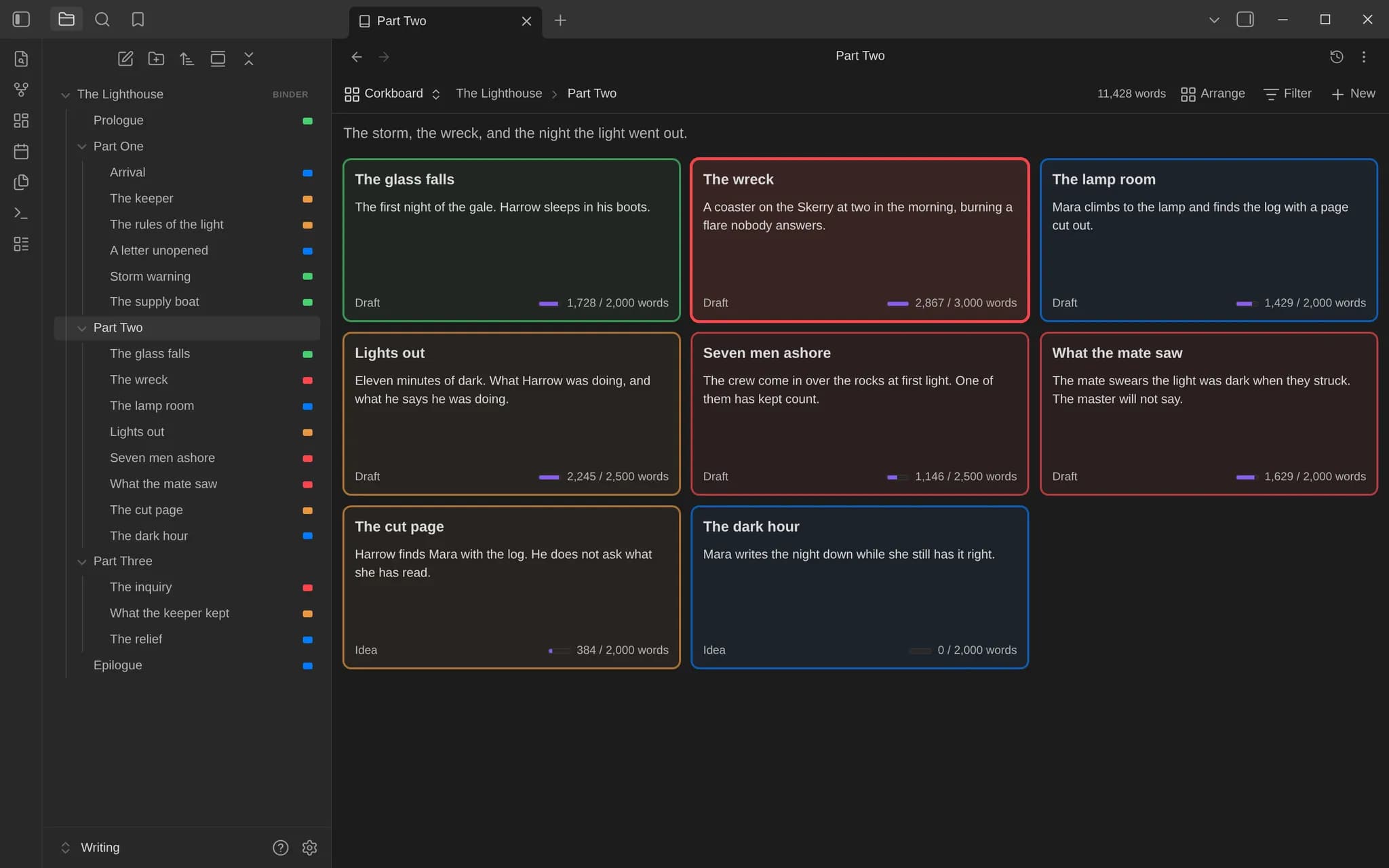
Task: Collapse all binder items icon
Action: (x=249, y=59)
